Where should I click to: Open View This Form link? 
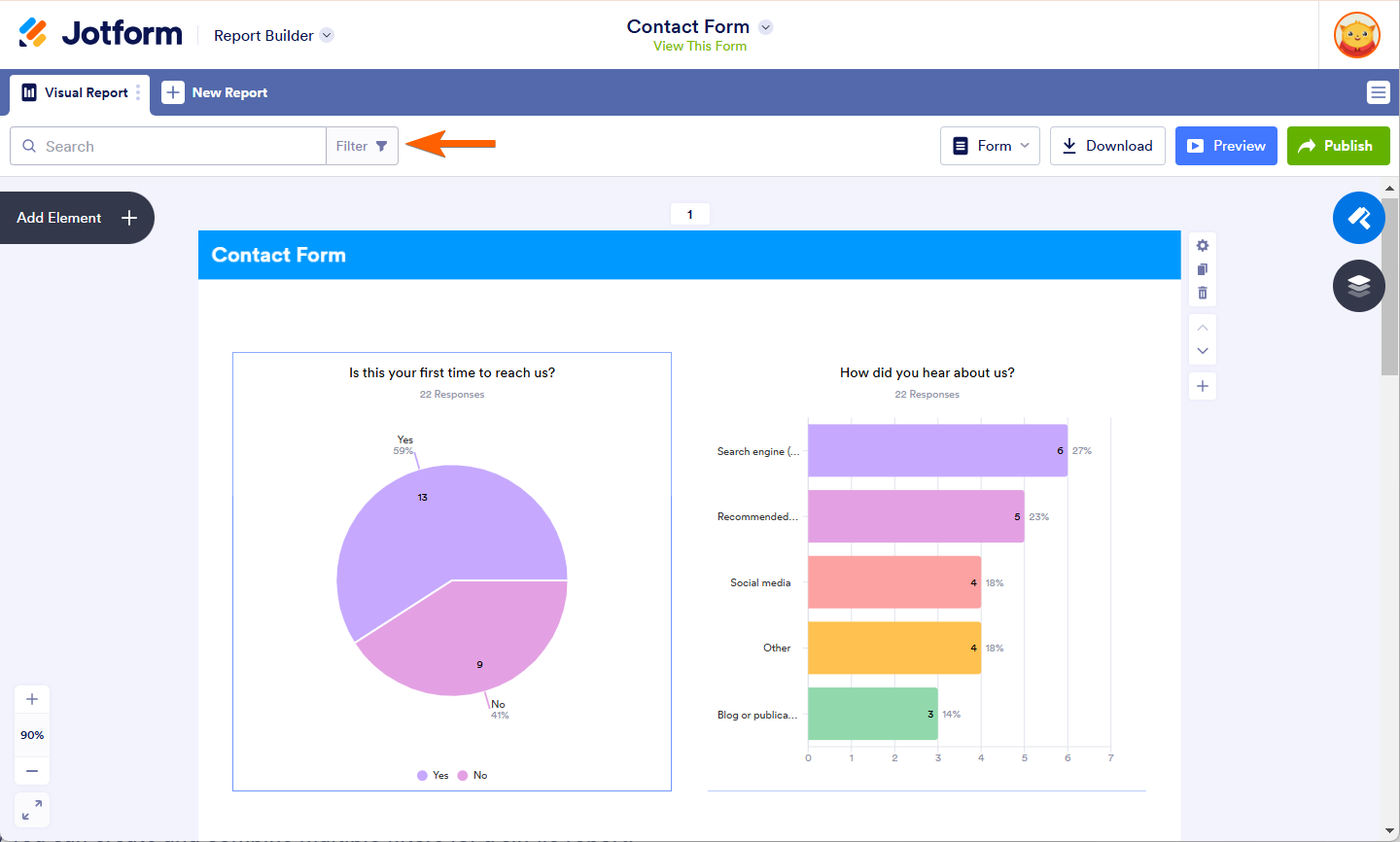pyautogui.click(x=699, y=46)
